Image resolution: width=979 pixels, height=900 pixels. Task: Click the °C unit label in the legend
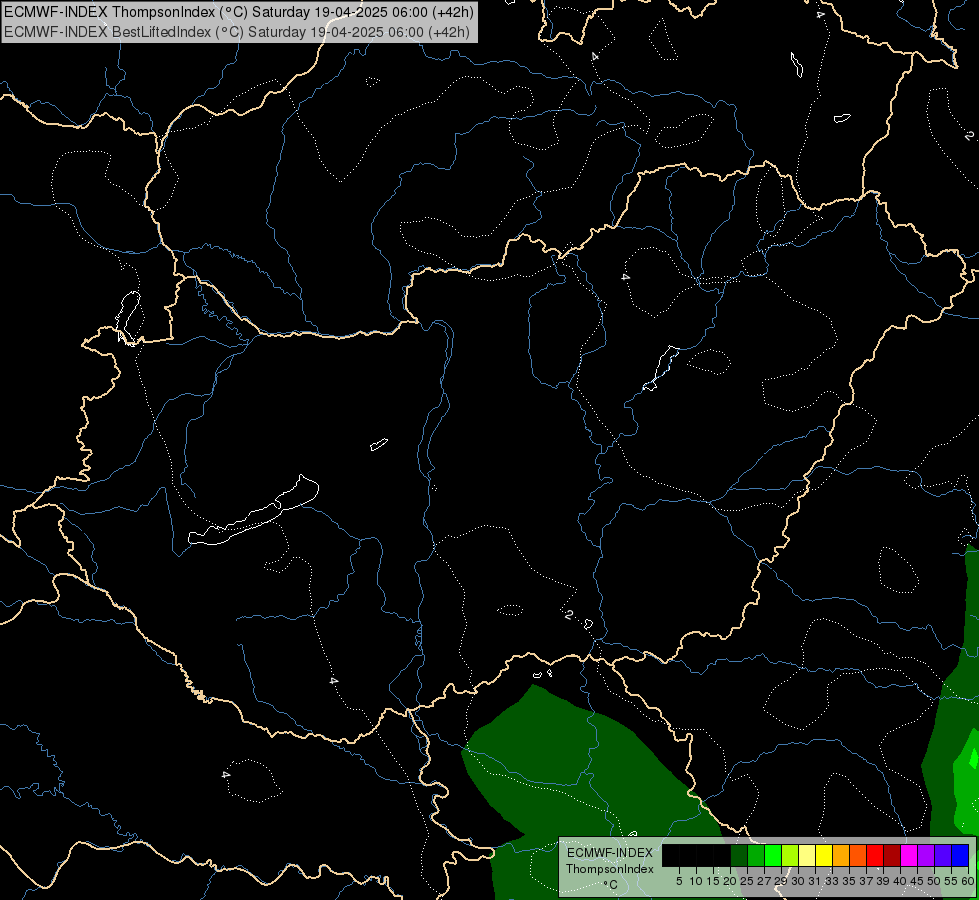pos(611,885)
